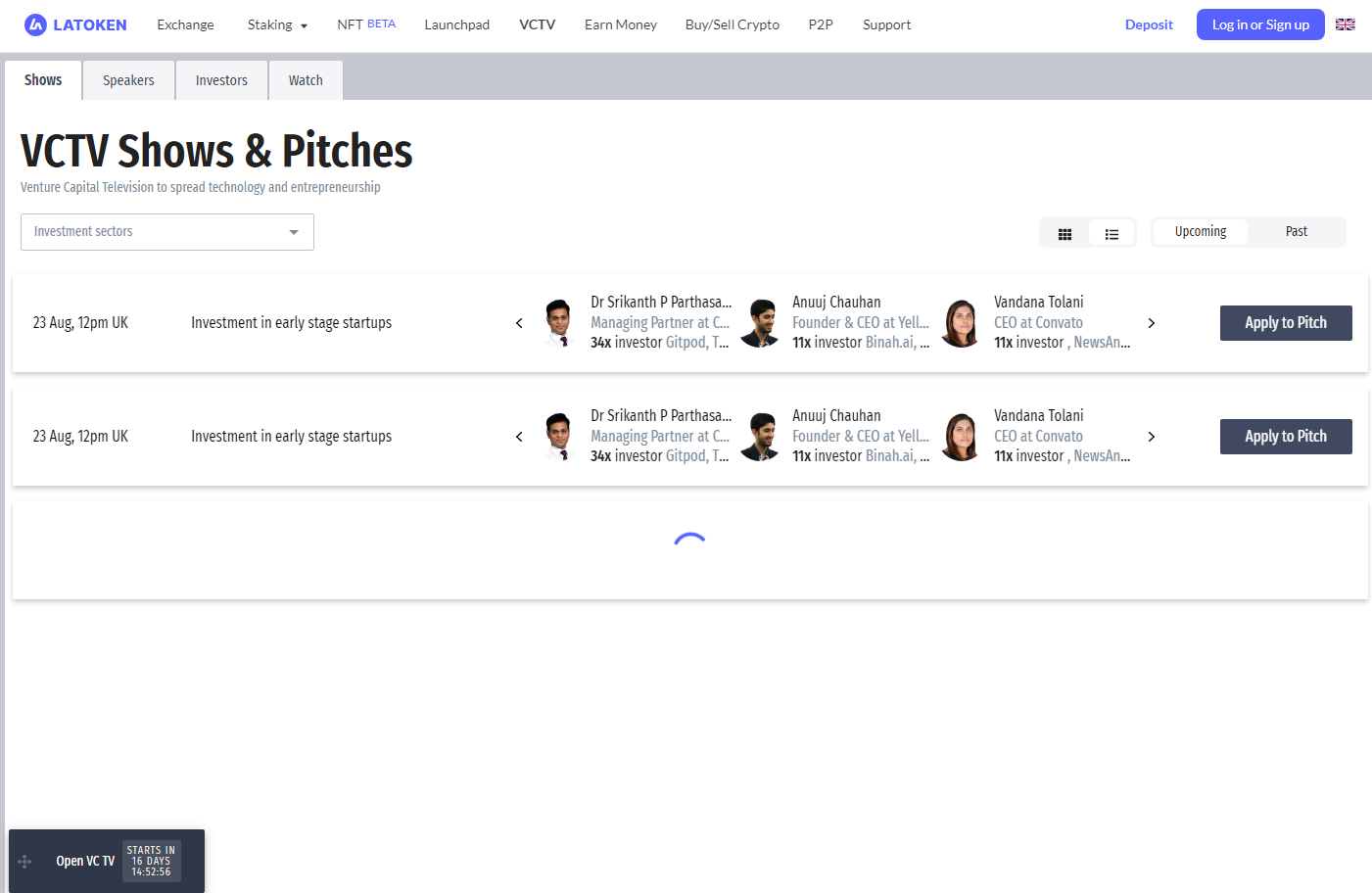Select Upcoming shows toggle
The image size is (1372, 893).
point(1201,232)
